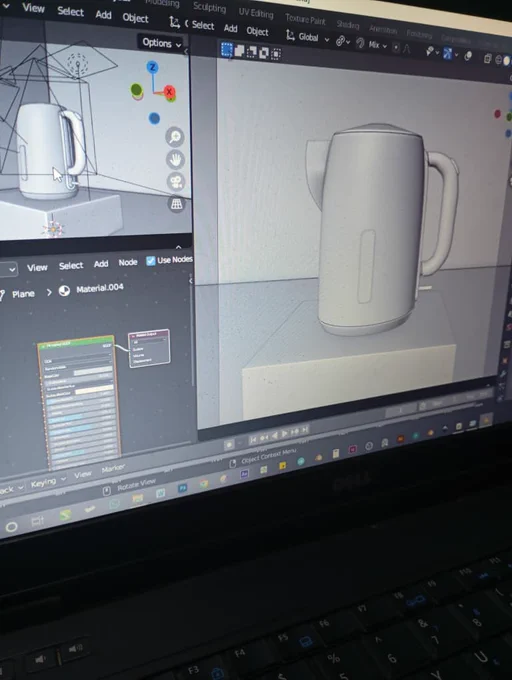Jump to timeline end frame
512x680 pixels.
305,429
